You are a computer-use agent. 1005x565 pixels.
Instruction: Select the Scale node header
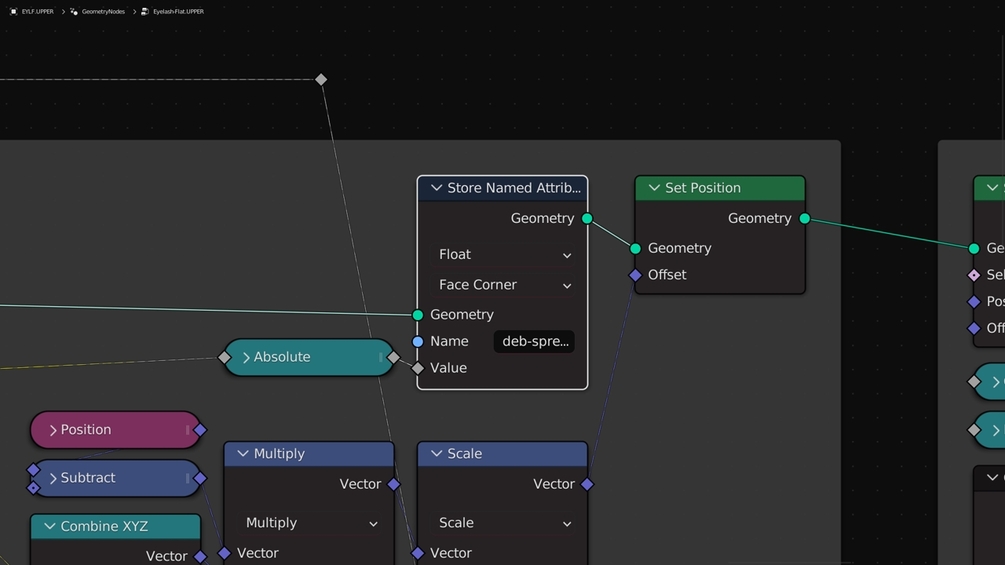pyautogui.click(x=502, y=454)
